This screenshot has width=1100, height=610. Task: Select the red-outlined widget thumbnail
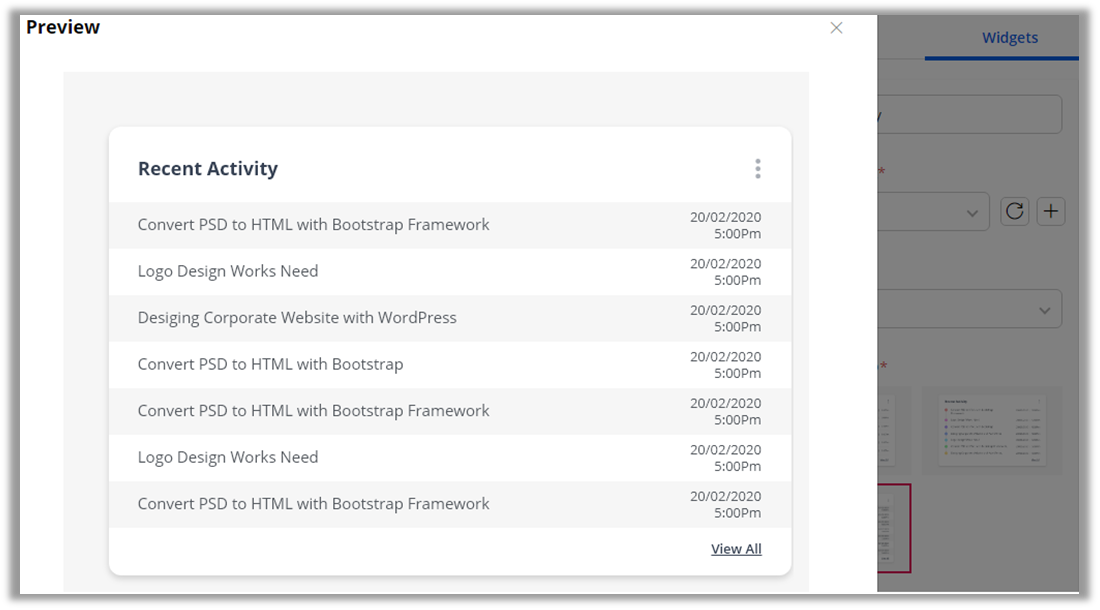pos(894,528)
